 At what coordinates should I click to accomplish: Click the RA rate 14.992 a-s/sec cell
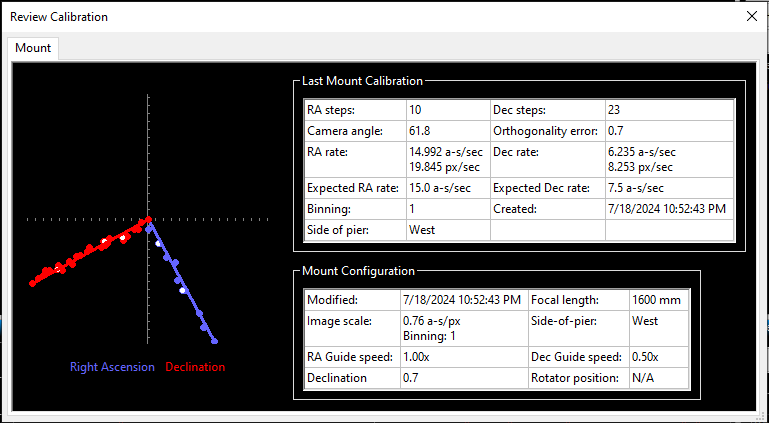point(448,160)
